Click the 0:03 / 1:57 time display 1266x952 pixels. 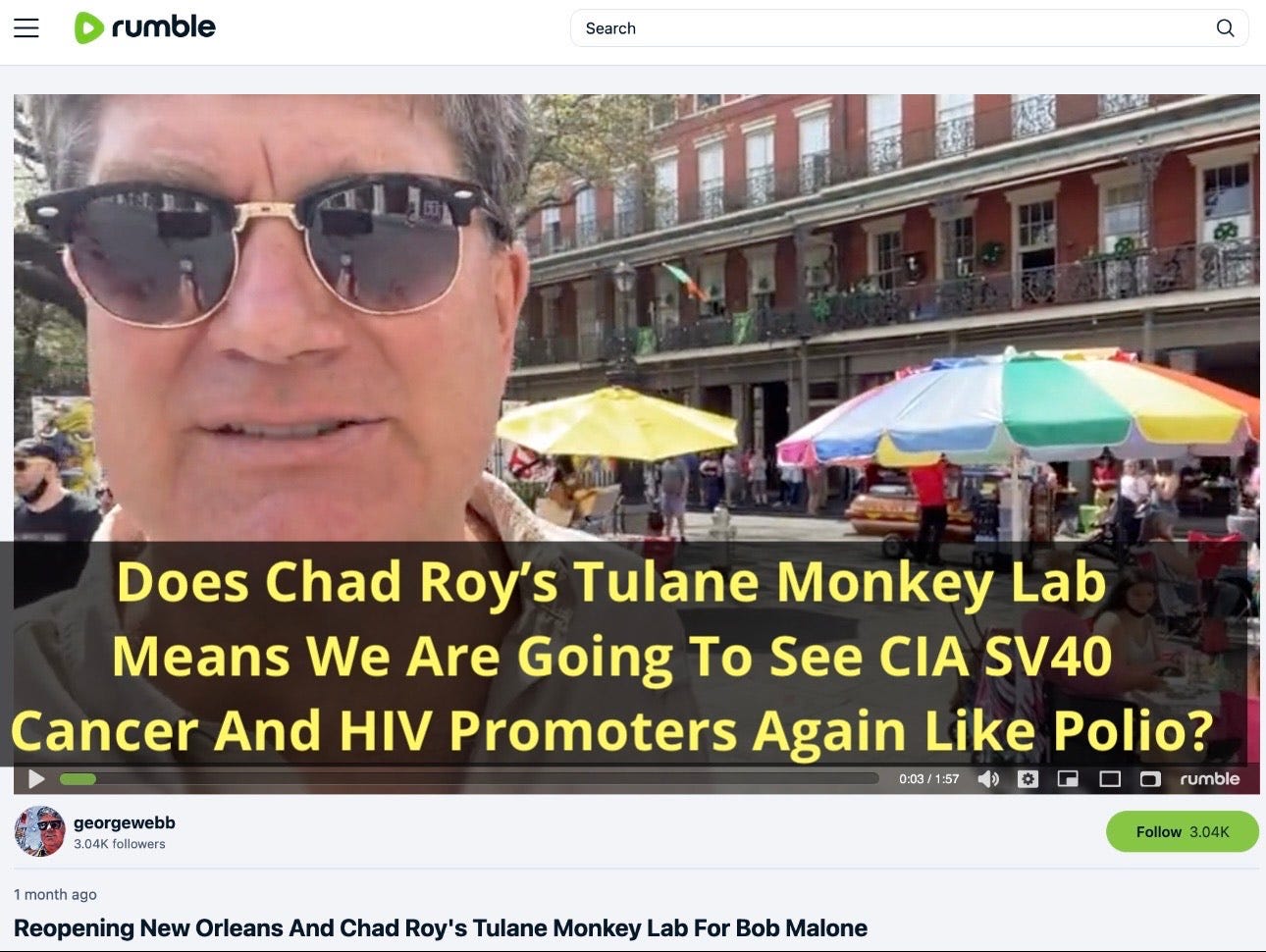[929, 779]
